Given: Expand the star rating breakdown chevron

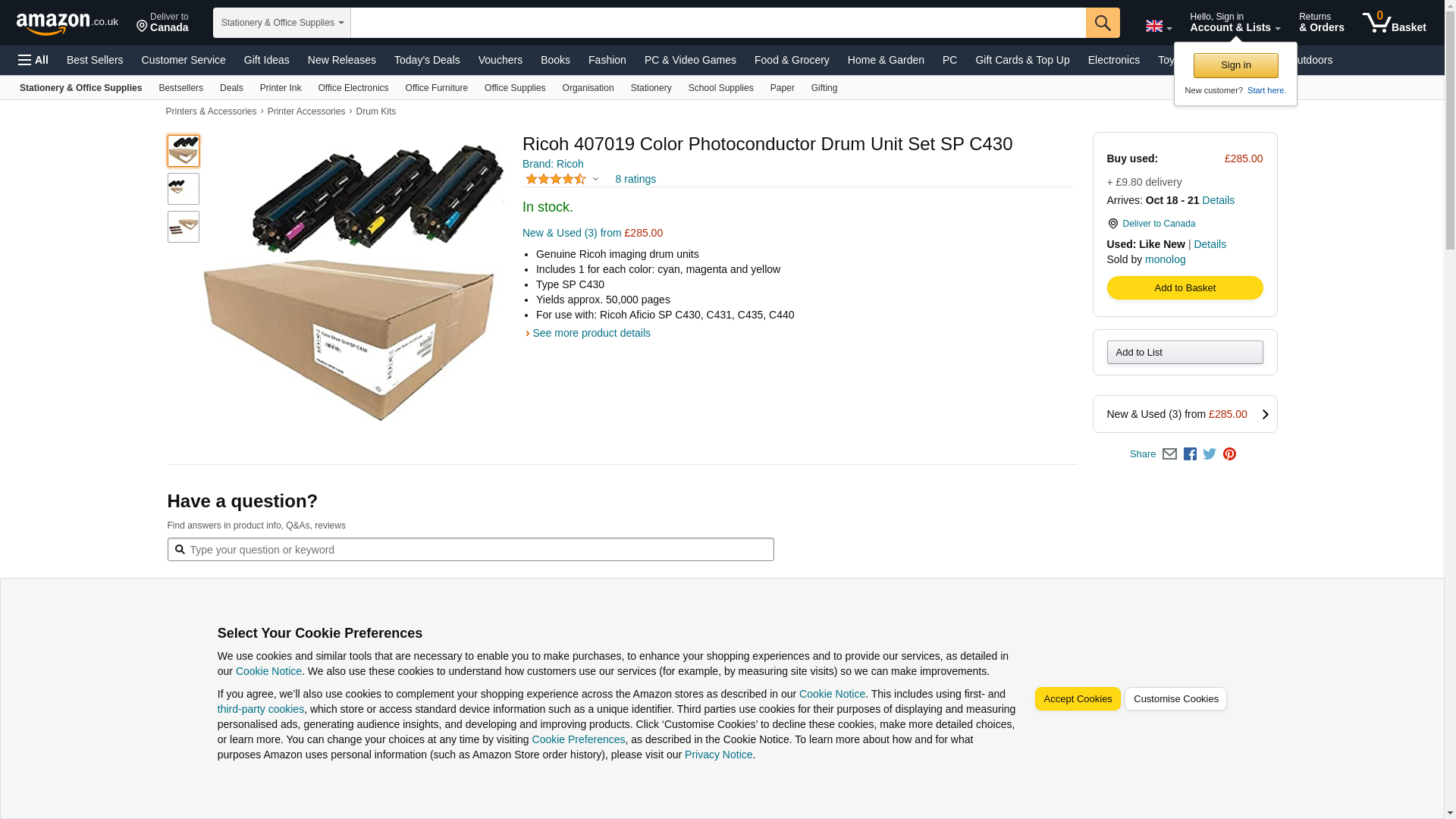Looking at the screenshot, I should [595, 180].
